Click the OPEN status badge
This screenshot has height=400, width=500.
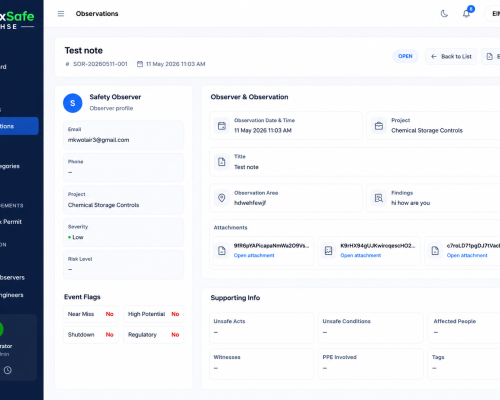tap(405, 56)
